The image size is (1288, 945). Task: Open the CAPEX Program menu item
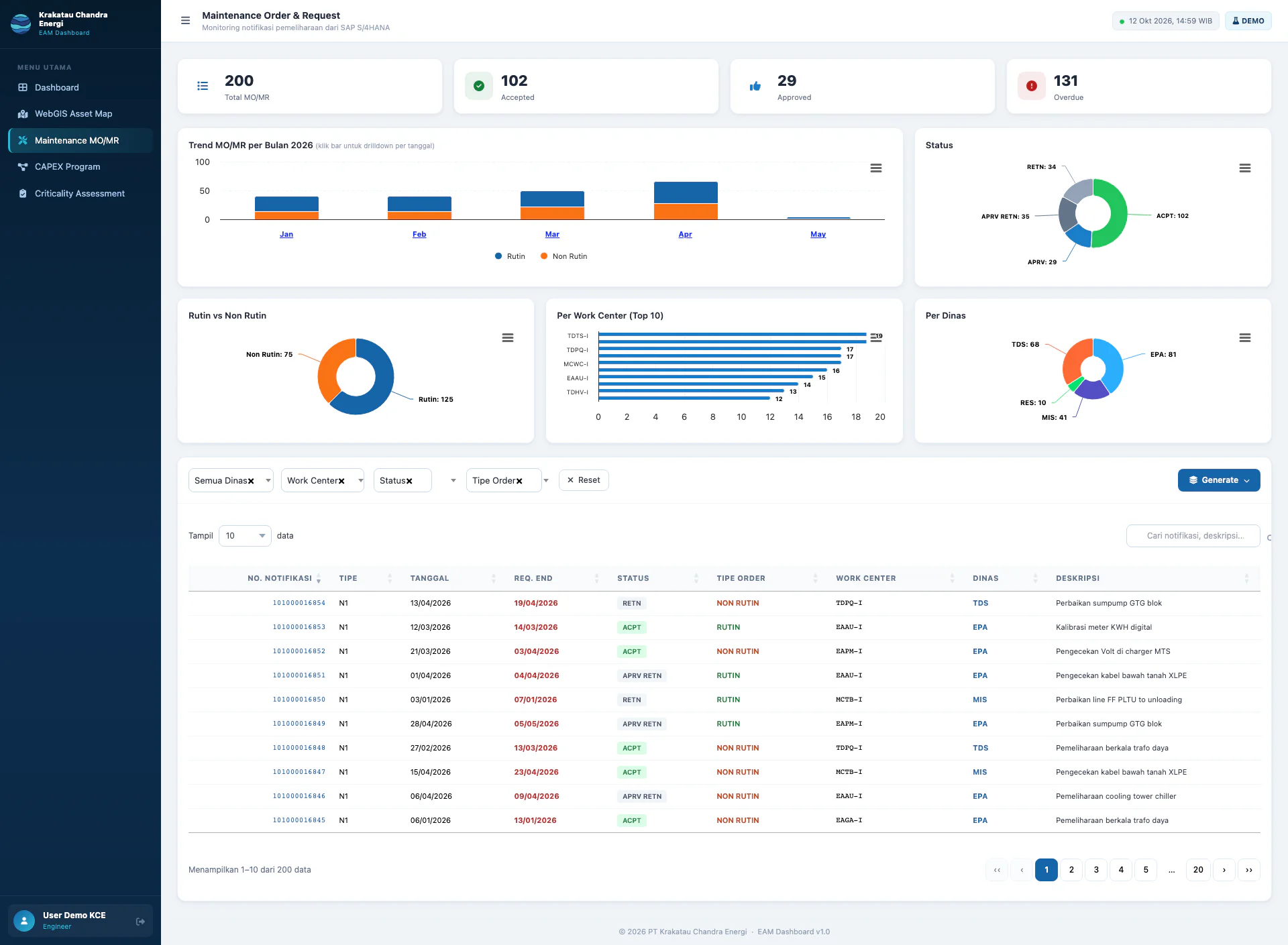(80, 167)
